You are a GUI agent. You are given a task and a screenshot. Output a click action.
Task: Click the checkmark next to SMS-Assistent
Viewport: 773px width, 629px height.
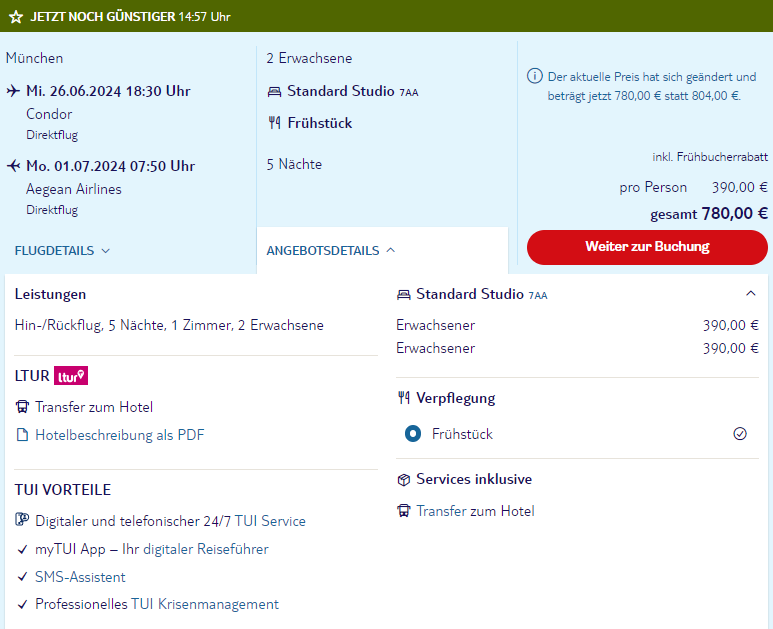click(22, 577)
